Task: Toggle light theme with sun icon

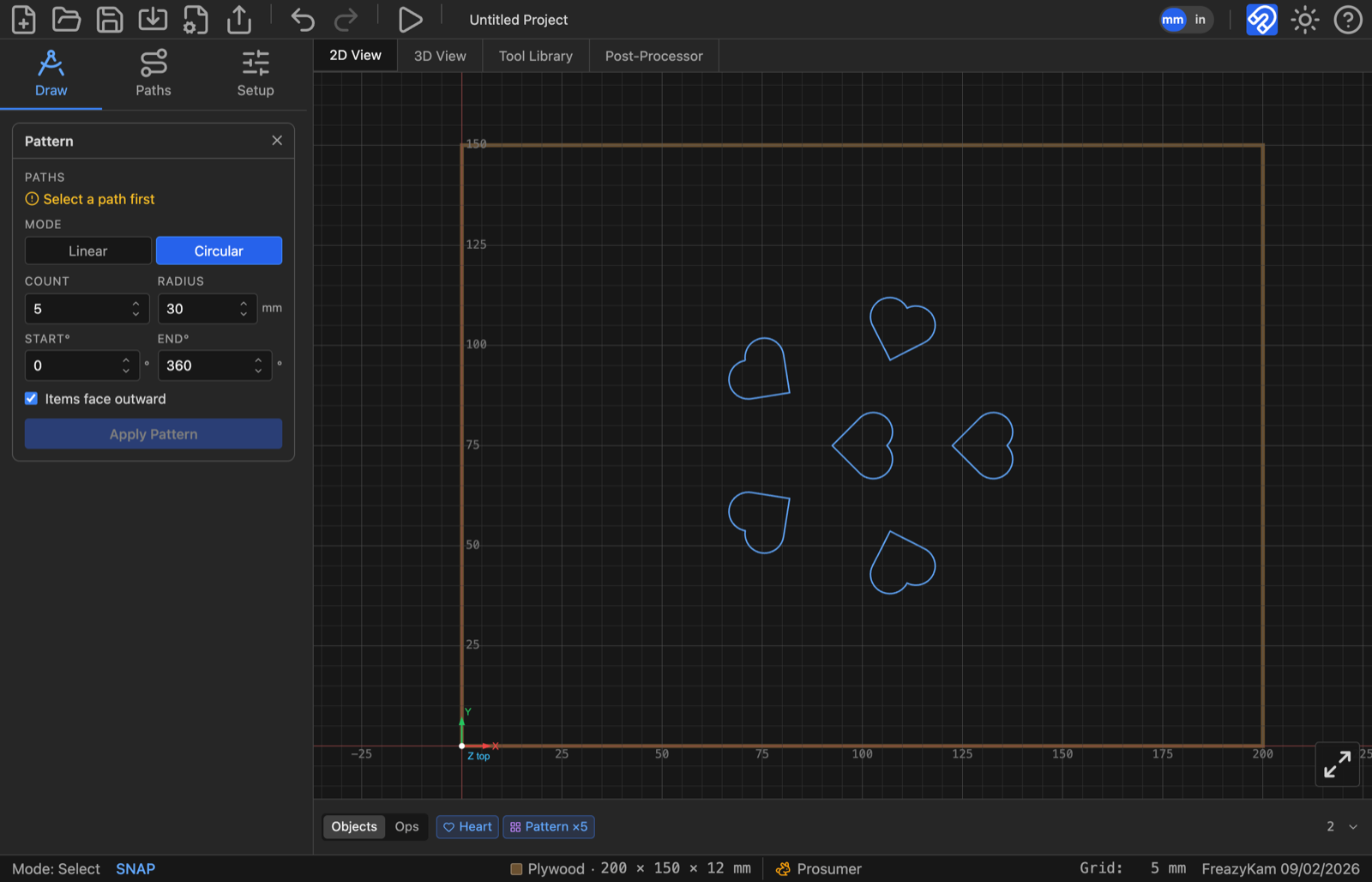Action: pyautogui.click(x=1305, y=19)
